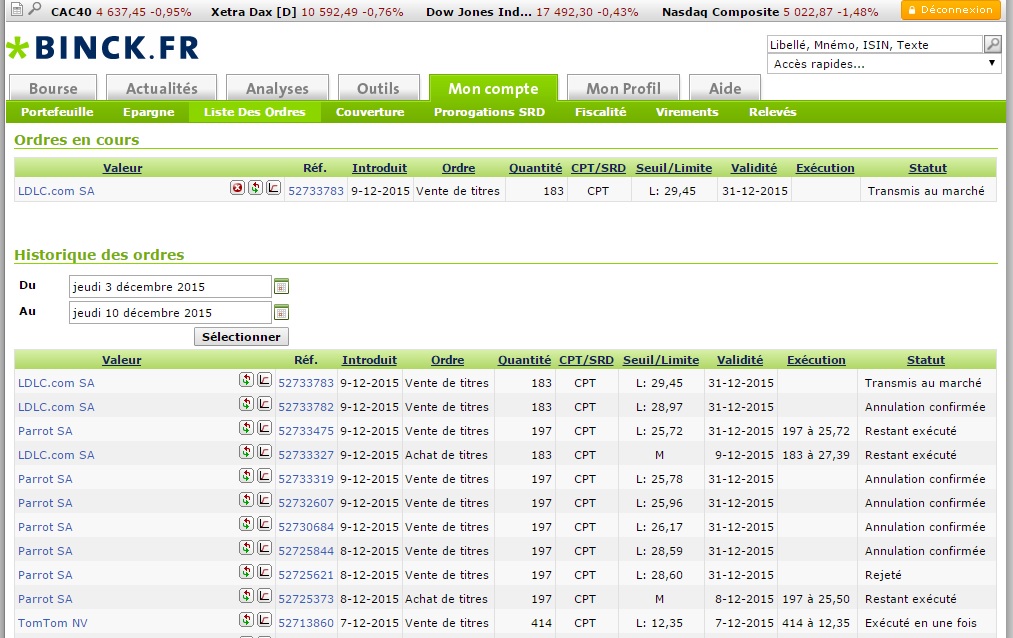Click the 'Sélectionner' button
Image resolution: width=1013 pixels, height=638 pixels.
coord(241,337)
